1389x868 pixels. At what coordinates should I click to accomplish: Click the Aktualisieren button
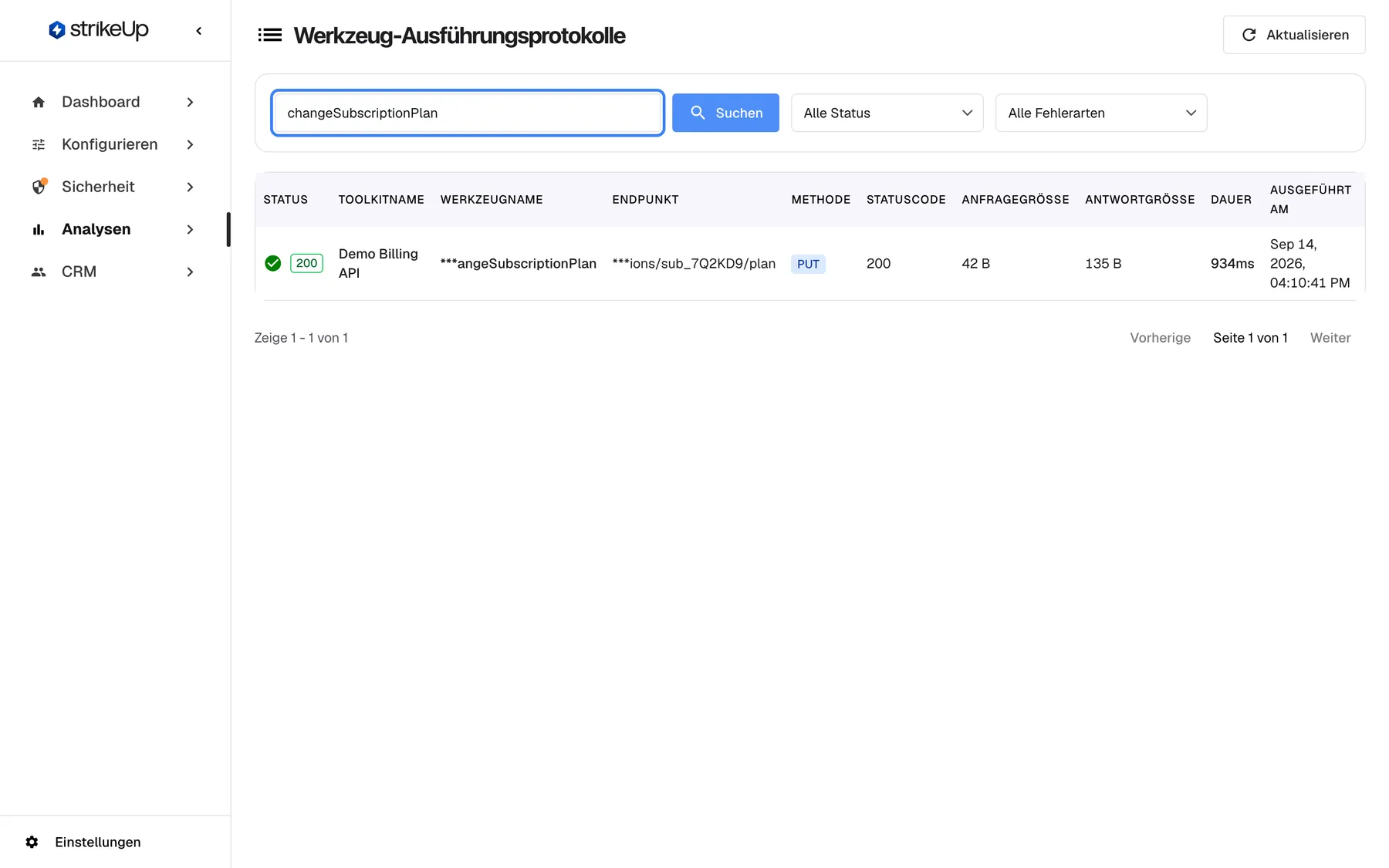tap(1294, 35)
